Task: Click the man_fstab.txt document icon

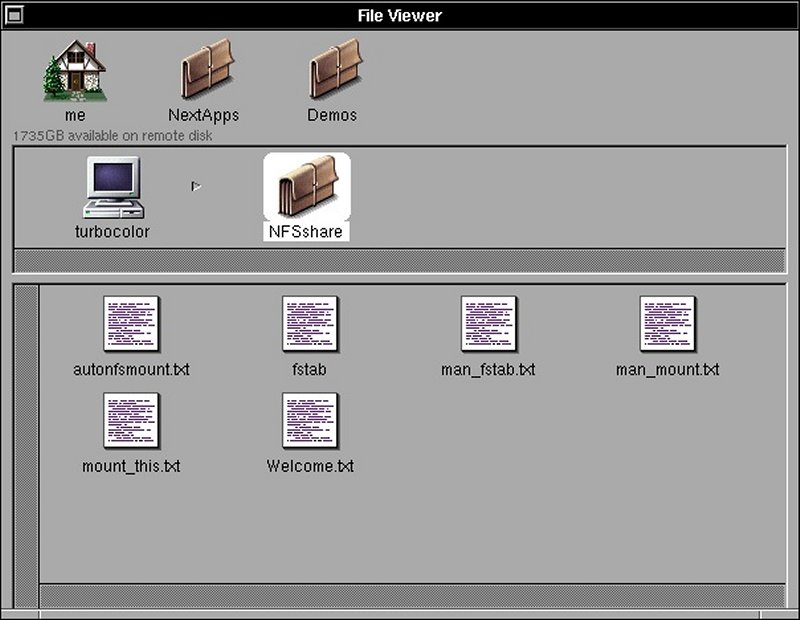Action: pyautogui.click(x=488, y=325)
